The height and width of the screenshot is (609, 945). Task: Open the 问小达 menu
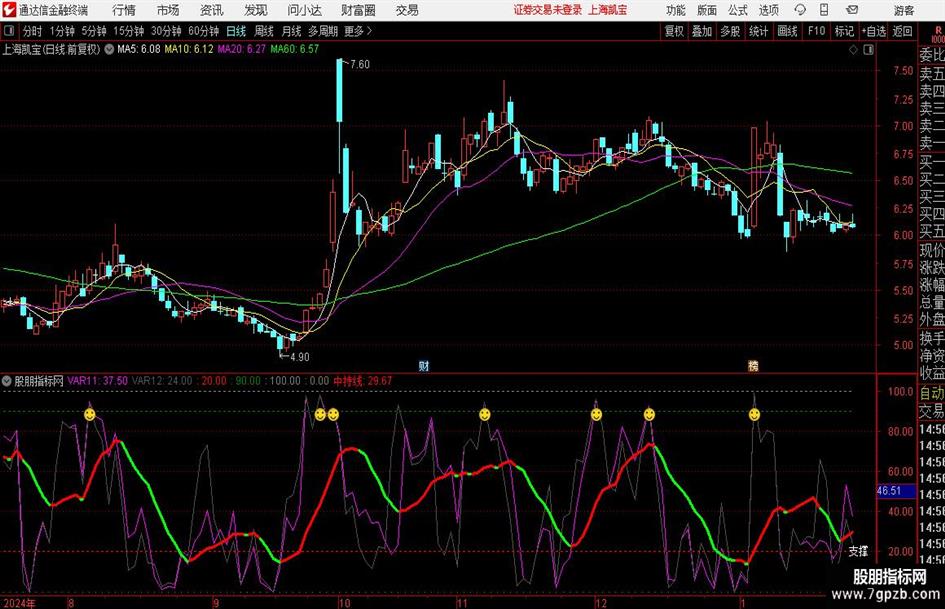[304, 10]
